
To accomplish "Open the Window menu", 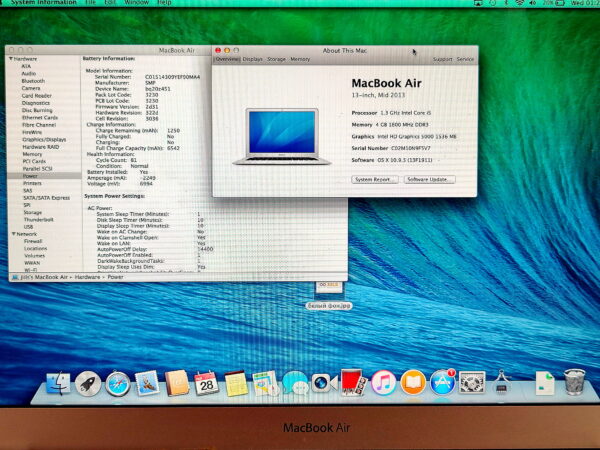I will (137, 2).
